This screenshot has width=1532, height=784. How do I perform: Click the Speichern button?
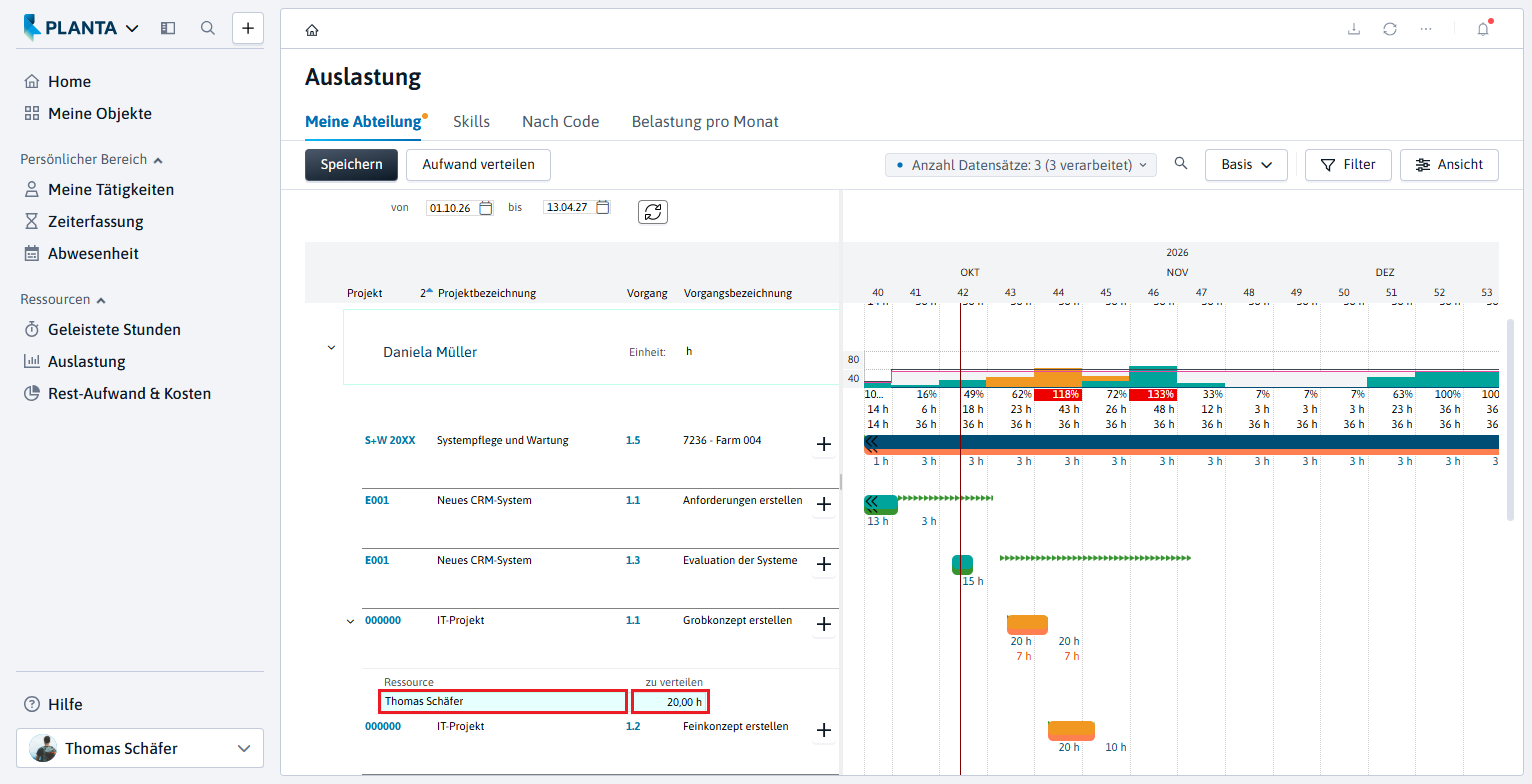tap(351, 165)
